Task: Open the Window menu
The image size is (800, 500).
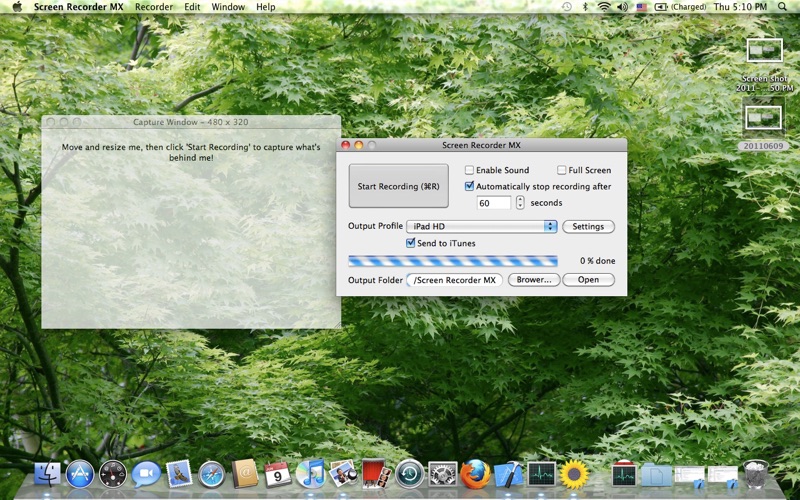Action: [228, 7]
